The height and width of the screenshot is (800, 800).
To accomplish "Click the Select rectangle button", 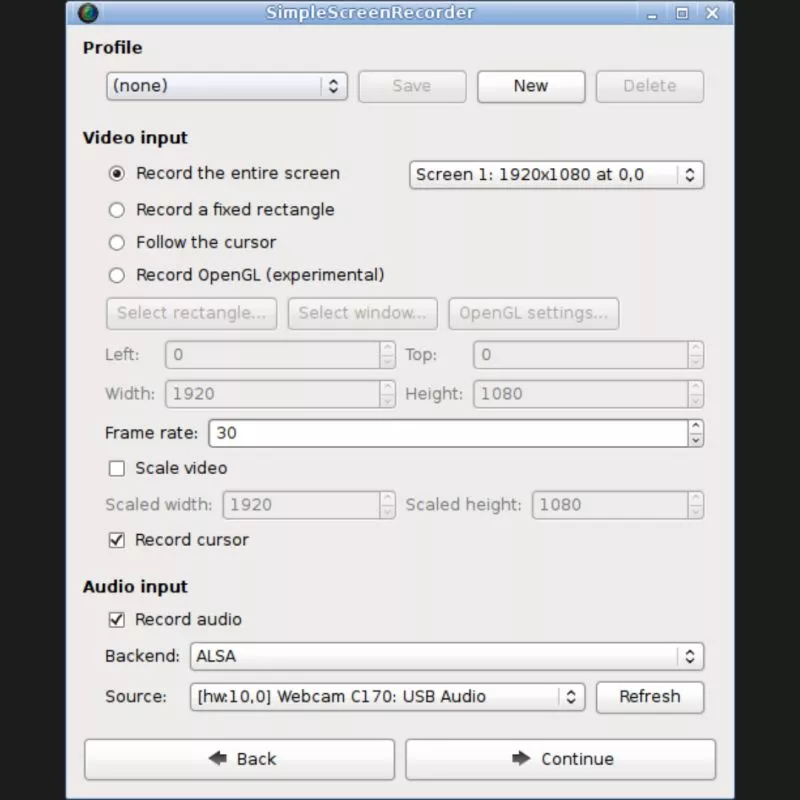I will (190, 313).
